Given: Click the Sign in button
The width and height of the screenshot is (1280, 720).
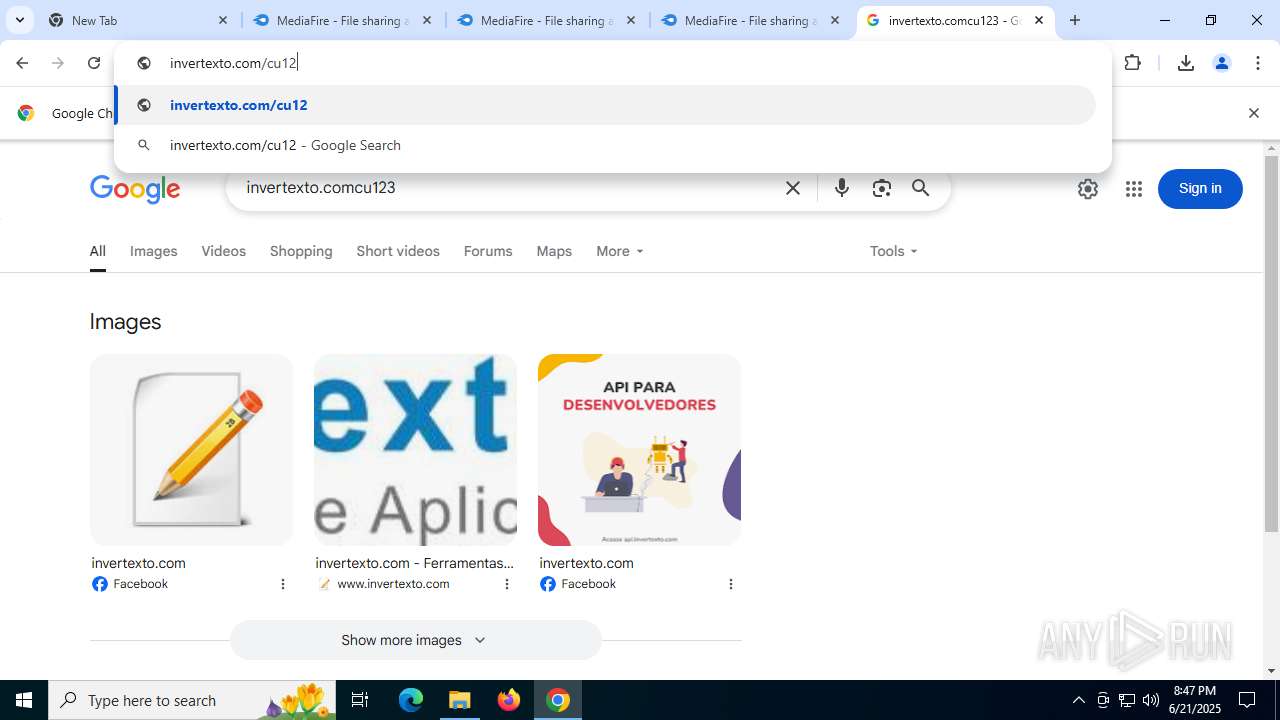Looking at the screenshot, I should [1200, 189].
